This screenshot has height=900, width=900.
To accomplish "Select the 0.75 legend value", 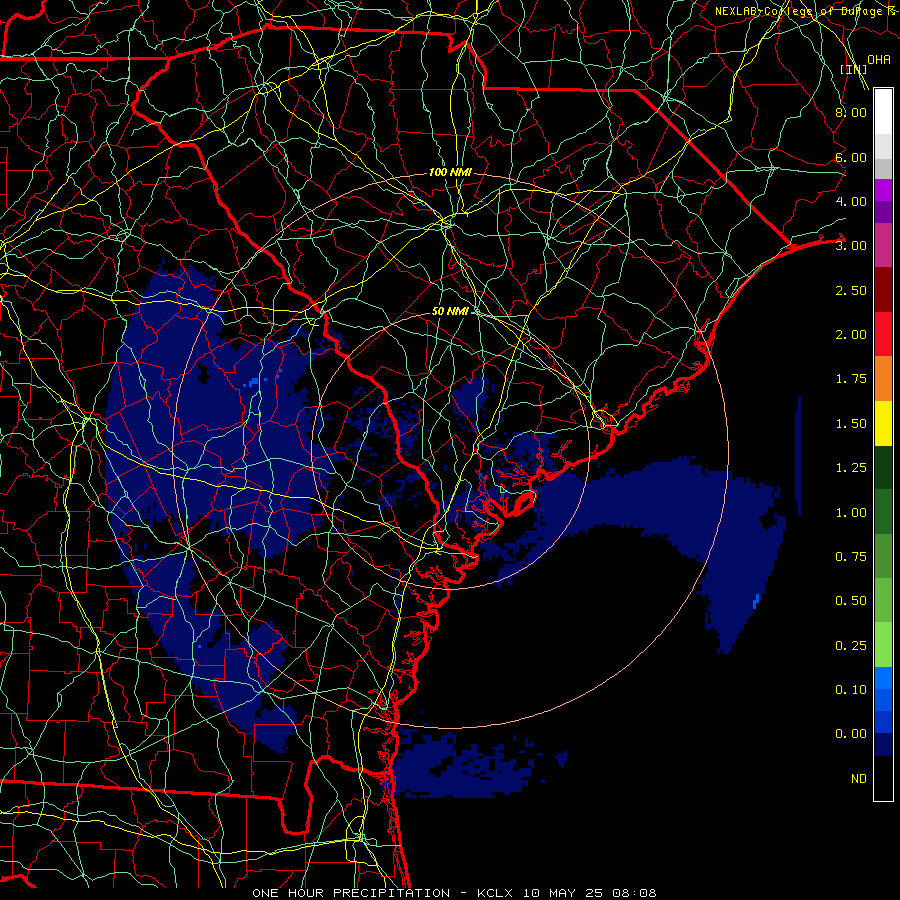I will click(x=851, y=557).
